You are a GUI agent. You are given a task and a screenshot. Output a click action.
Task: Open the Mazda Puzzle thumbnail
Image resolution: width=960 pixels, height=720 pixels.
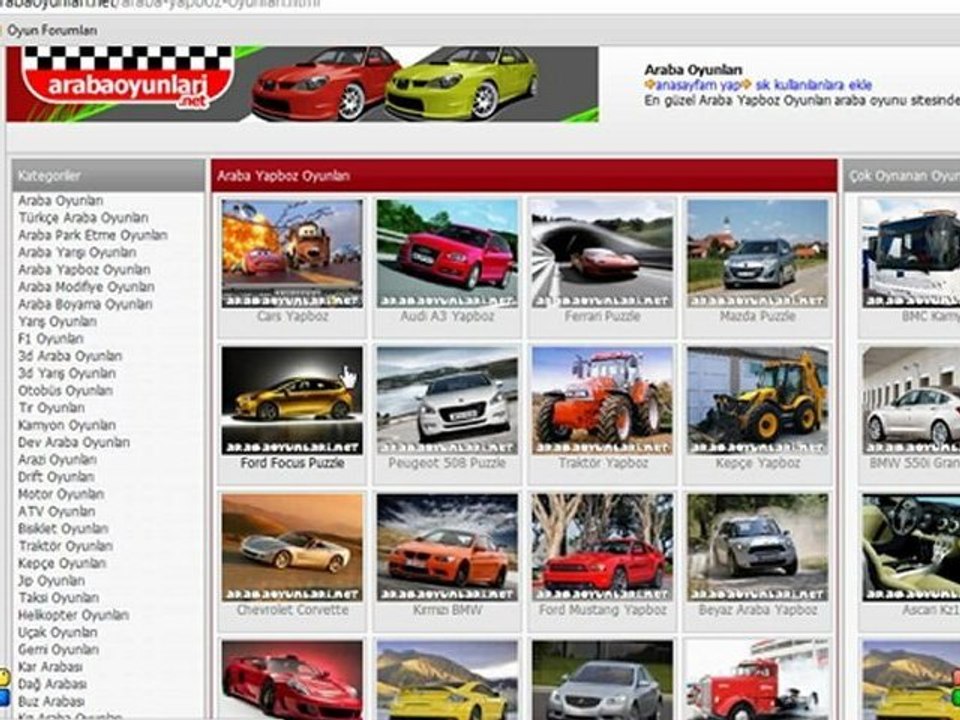pos(757,253)
